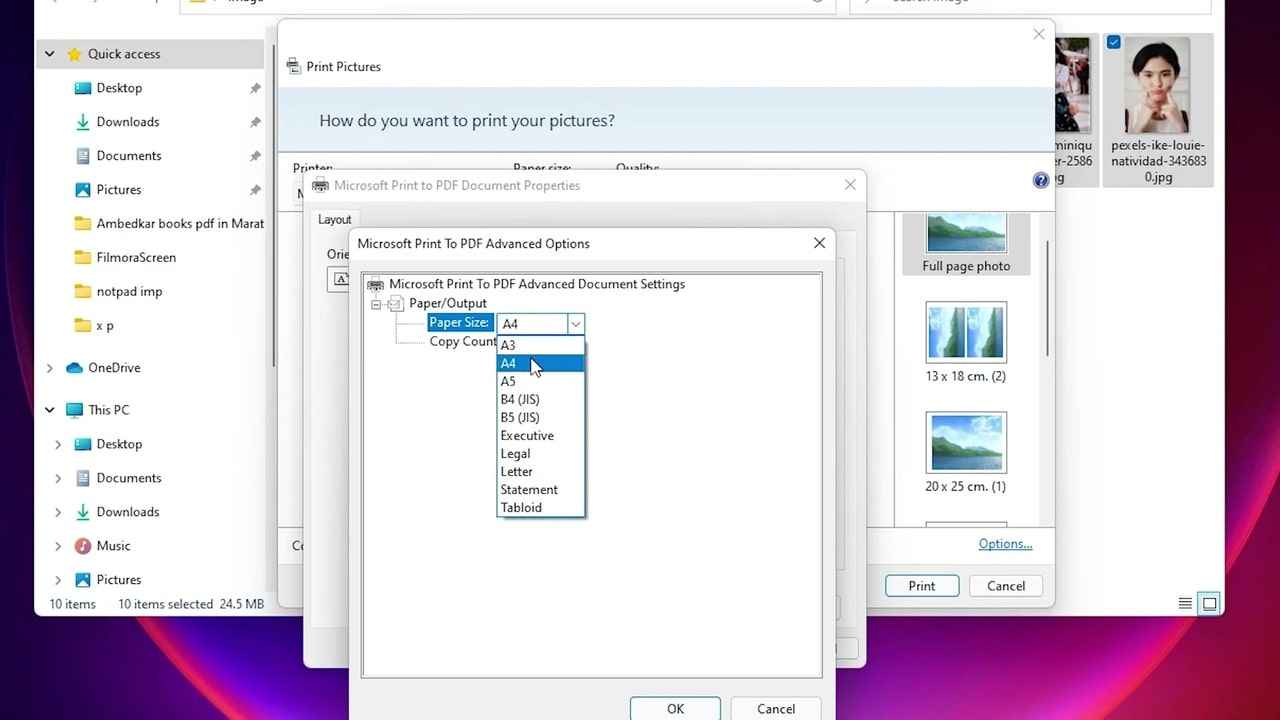1280x720 pixels.
Task: Open the Paper Size combo box arrow
Action: (575, 324)
